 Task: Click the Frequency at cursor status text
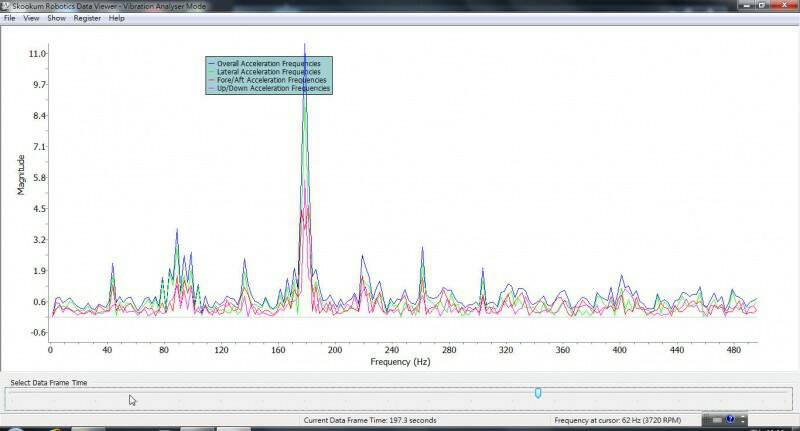coord(617,420)
